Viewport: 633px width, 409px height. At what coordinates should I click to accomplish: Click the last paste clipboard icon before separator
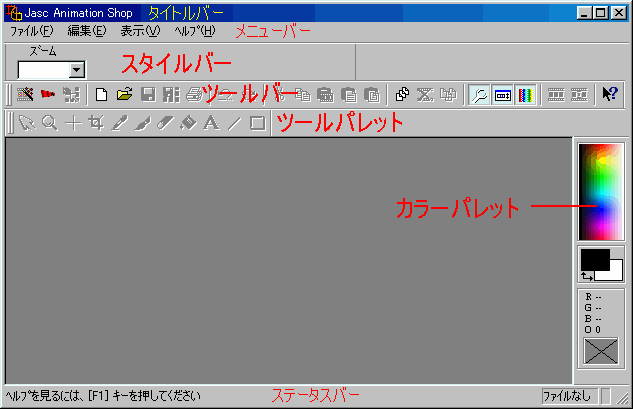click(x=372, y=95)
